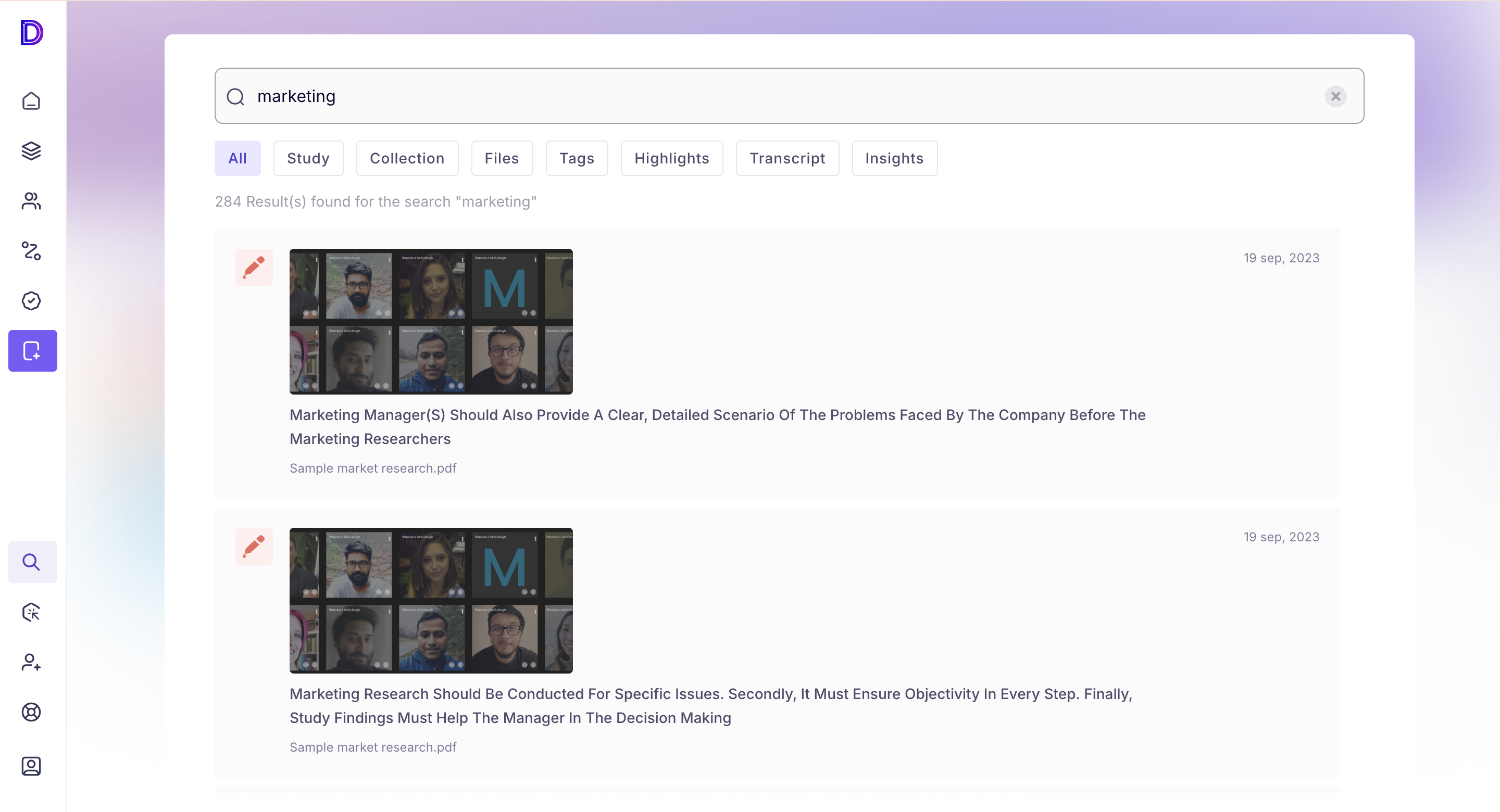1500x812 pixels.
Task: Click the highlighted add-note sidebar icon
Action: tap(33, 350)
